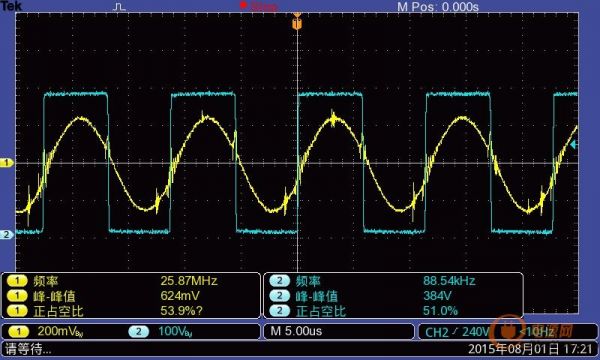Select the 25.87MHz frequency reading
The width and height of the screenshot is (600, 360).
189,281
